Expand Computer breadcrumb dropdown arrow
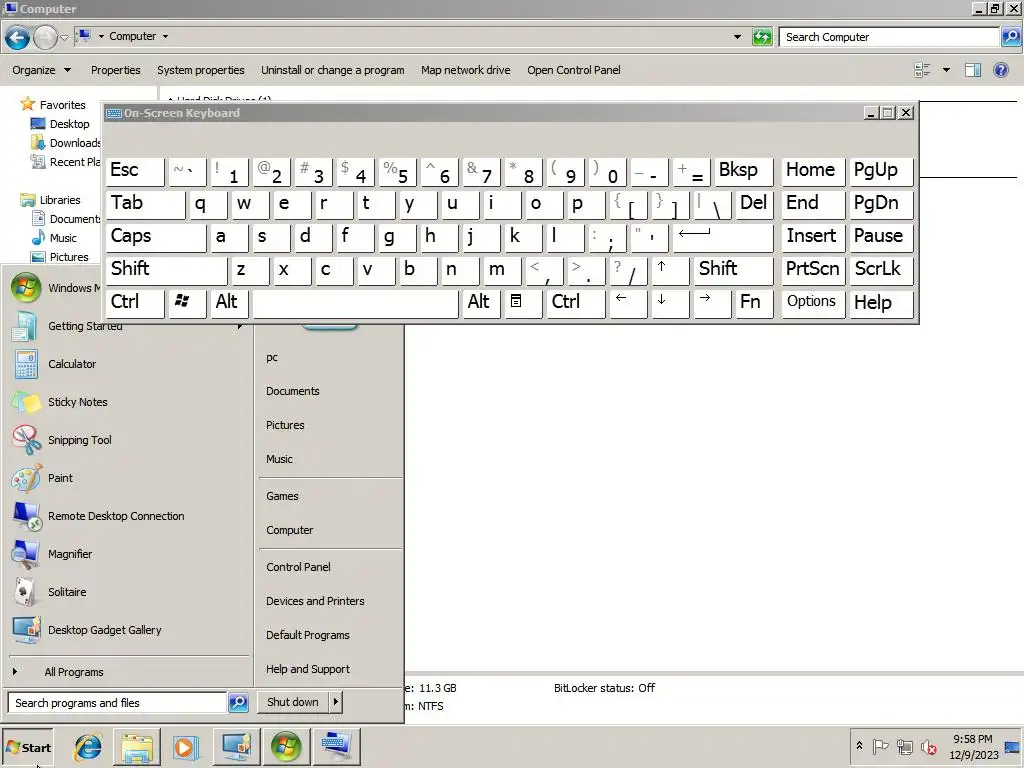Screen dimensions: 1024x768 click(x=165, y=37)
